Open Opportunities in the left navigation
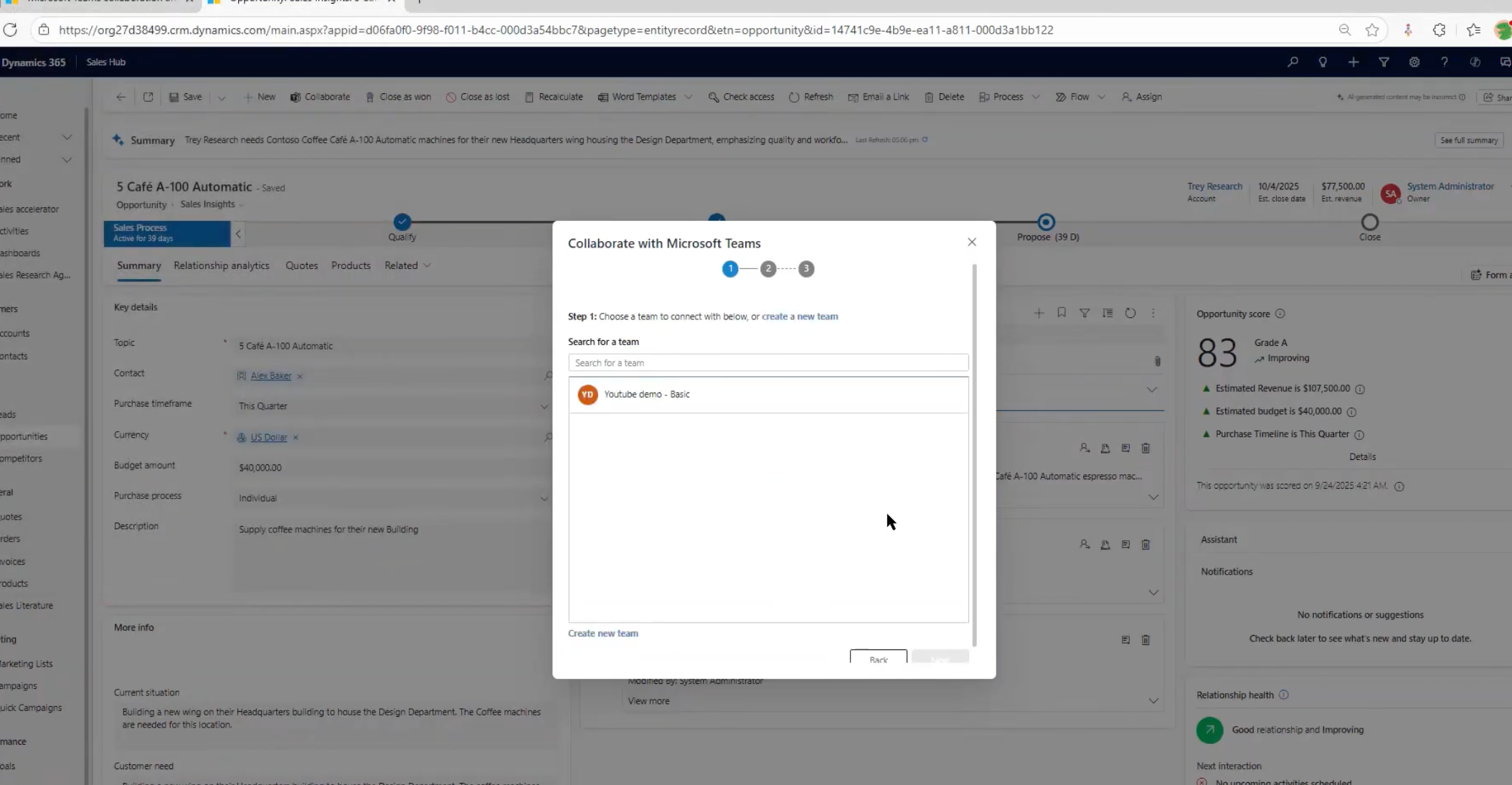1512x785 pixels. pyautogui.click(x=24, y=436)
